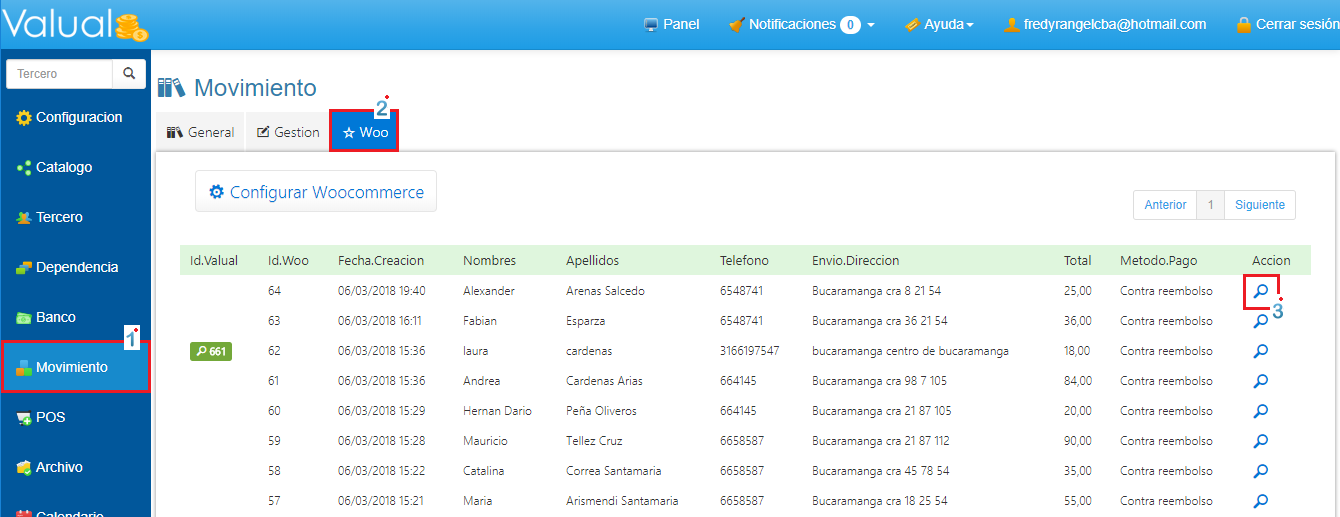
Task: Expand the Notificaciones dropdown
Action: pos(801,24)
